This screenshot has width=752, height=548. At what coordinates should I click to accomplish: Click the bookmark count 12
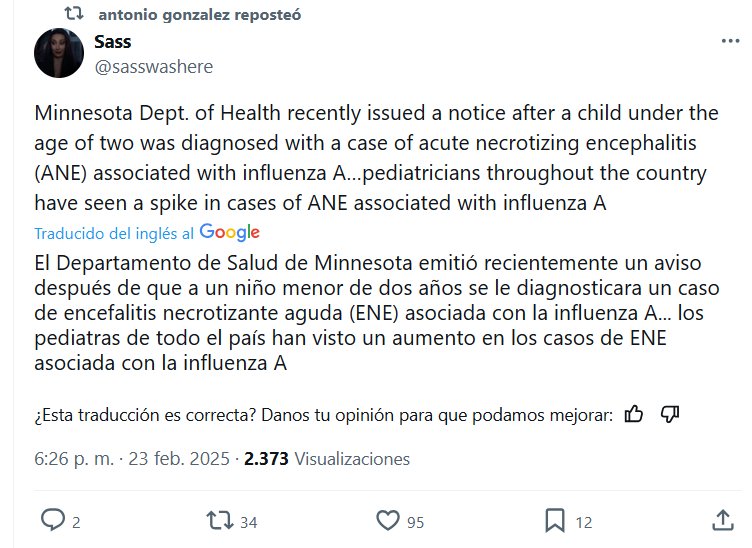pyautogui.click(x=585, y=521)
